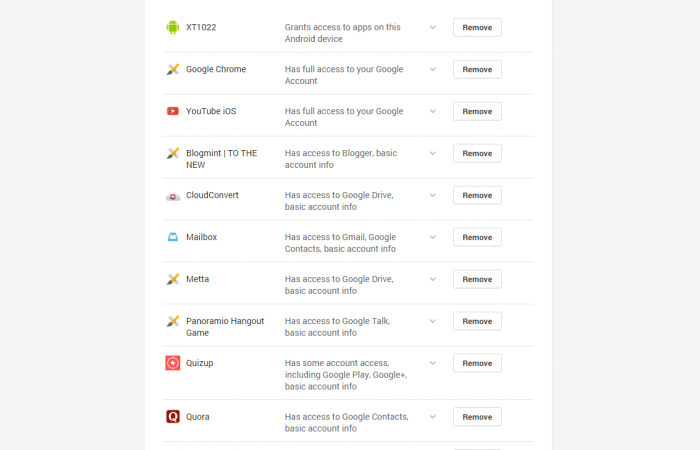Expand the Mailbox permissions chevron
This screenshot has width=700, height=450.
[433, 237]
